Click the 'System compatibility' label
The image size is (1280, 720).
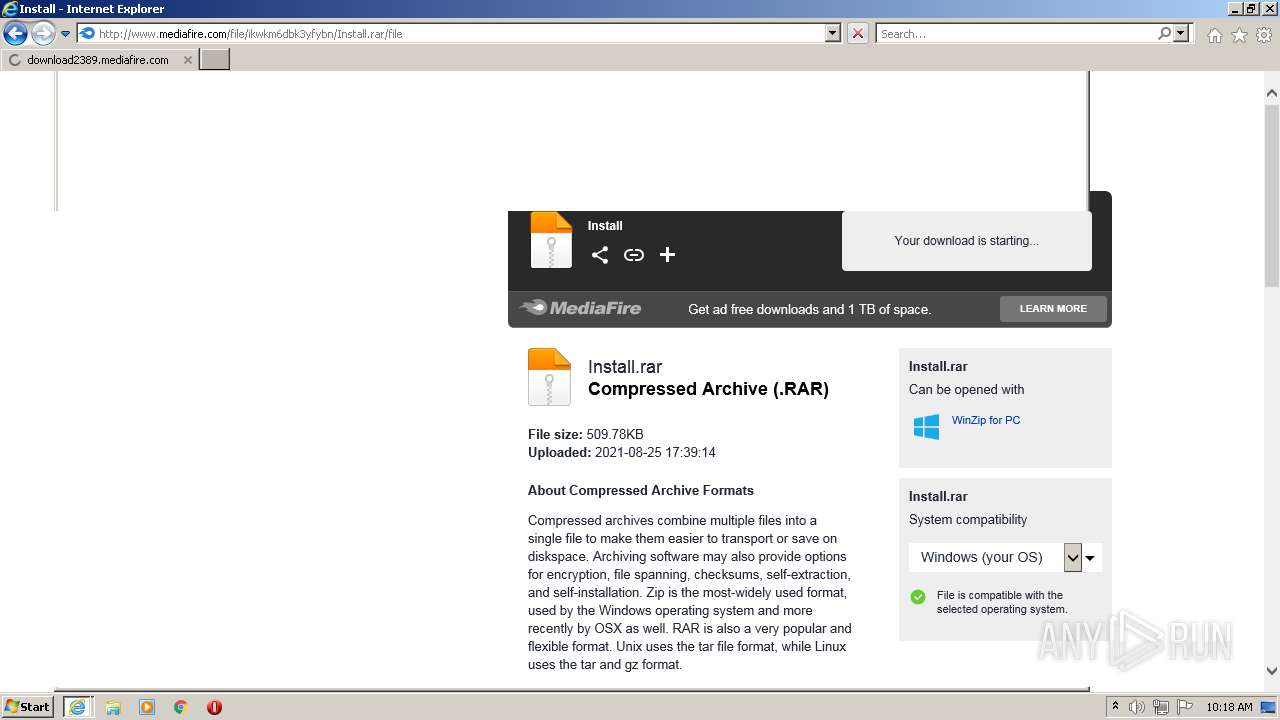tap(968, 520)
